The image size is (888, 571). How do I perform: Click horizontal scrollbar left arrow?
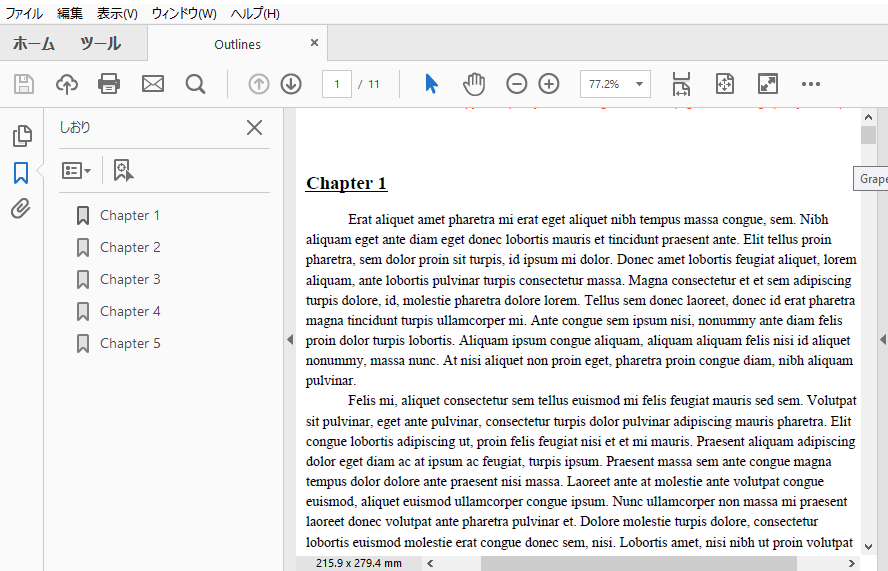coord(430,563)
